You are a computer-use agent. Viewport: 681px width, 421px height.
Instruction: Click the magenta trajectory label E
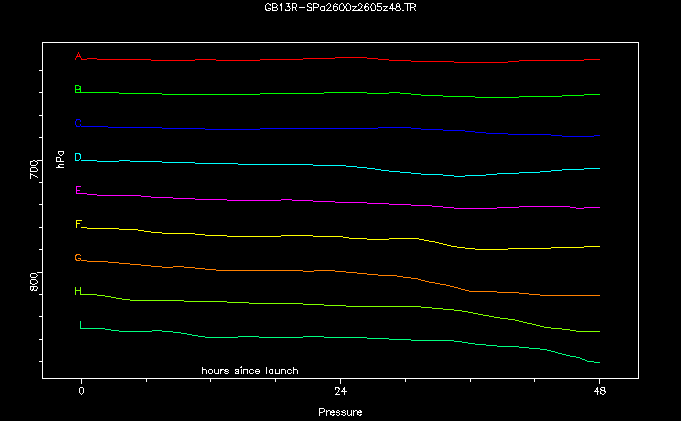click(x=78, y=190)
